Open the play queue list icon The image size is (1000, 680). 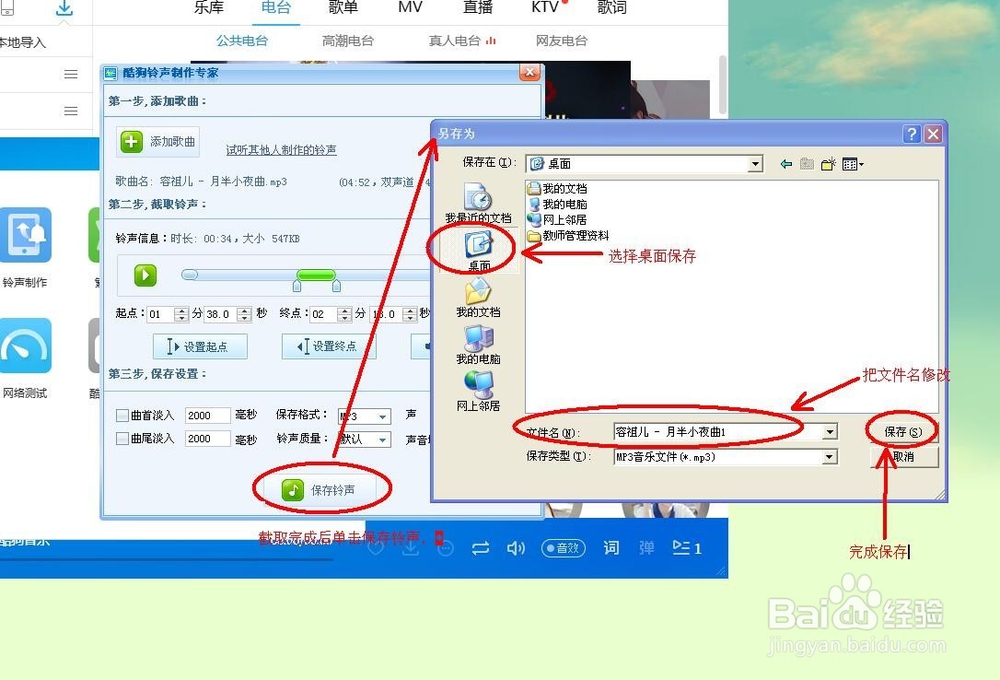pos(687,548)
